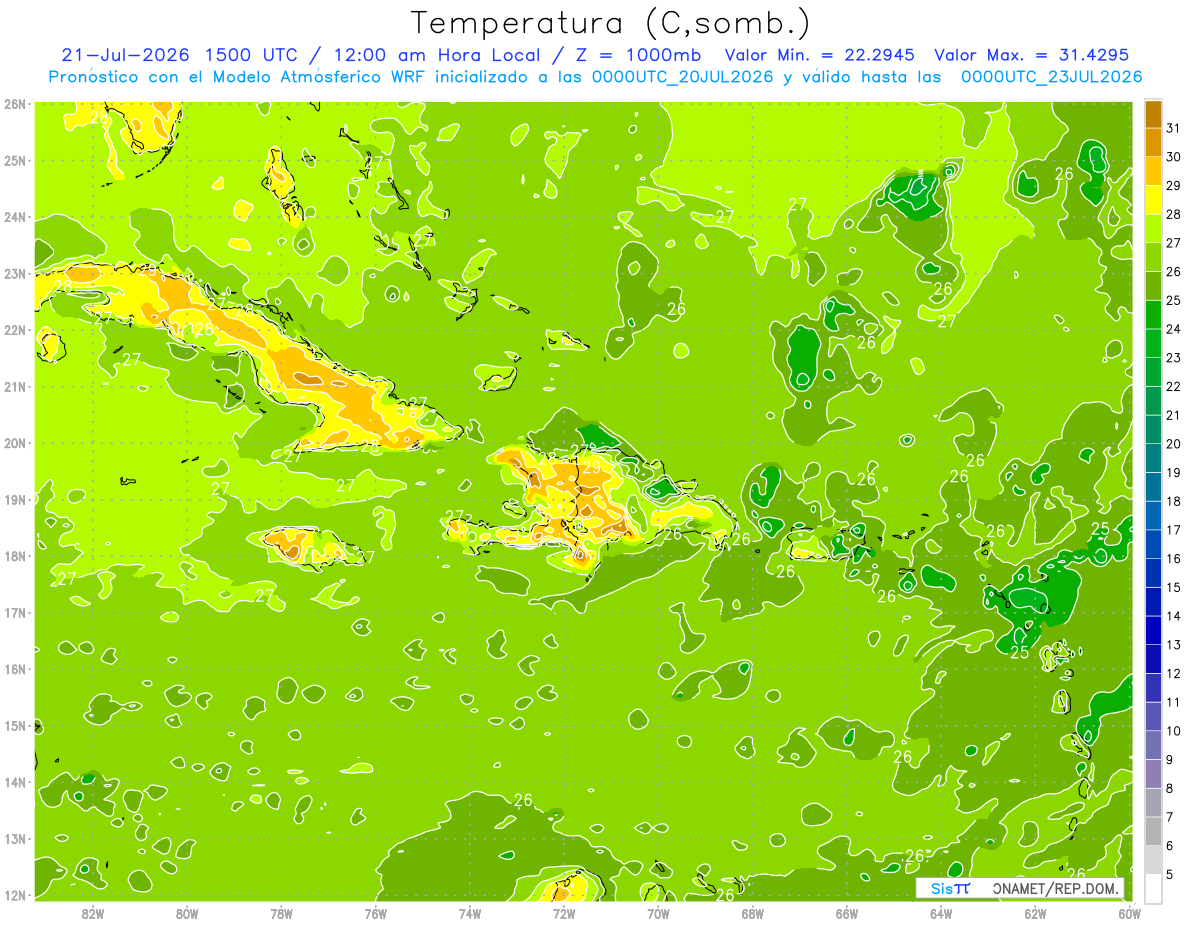Screen dimensions: 1200x927
Task: Click the '12N' latitude axis label
Action: click(x=15, y=895)
